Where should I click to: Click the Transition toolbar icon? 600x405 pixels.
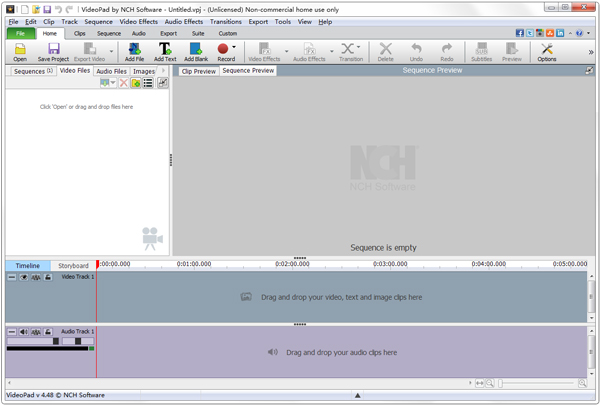click(348, 52)
